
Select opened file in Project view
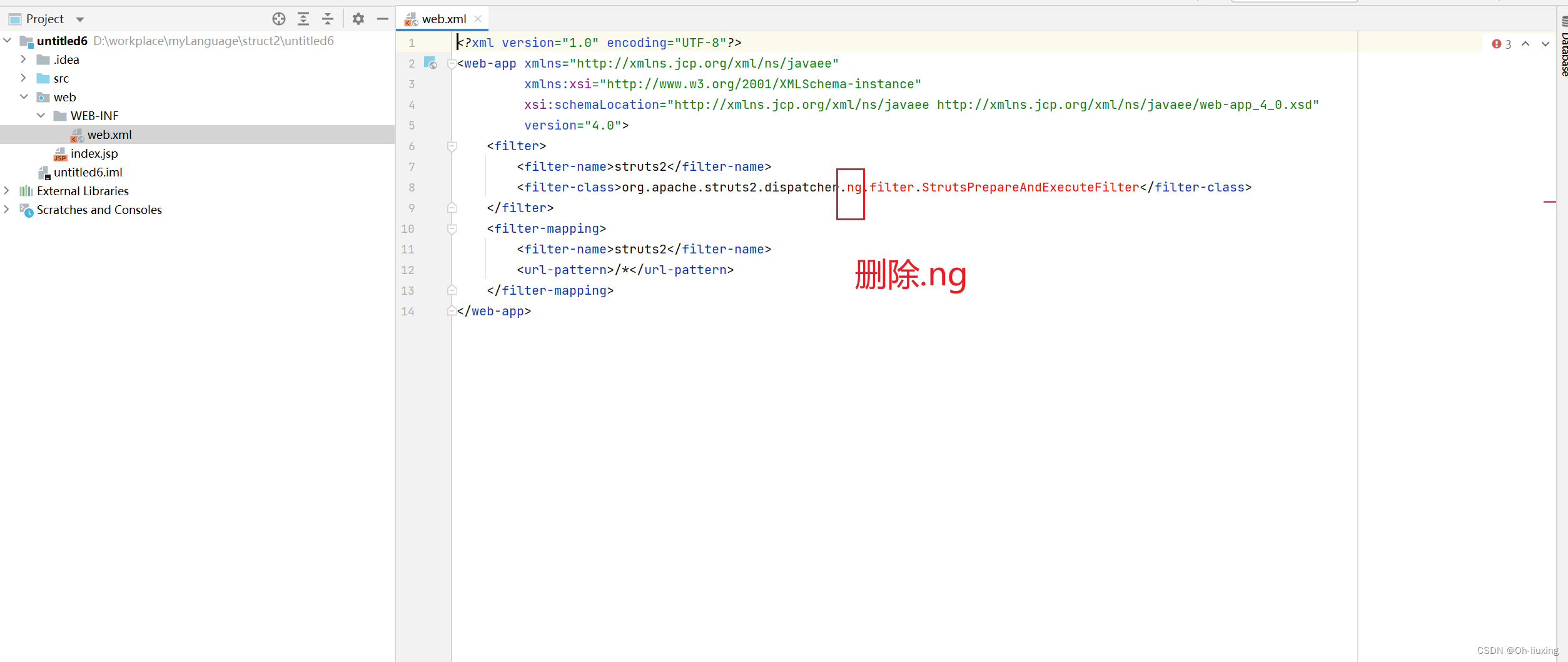279,19
